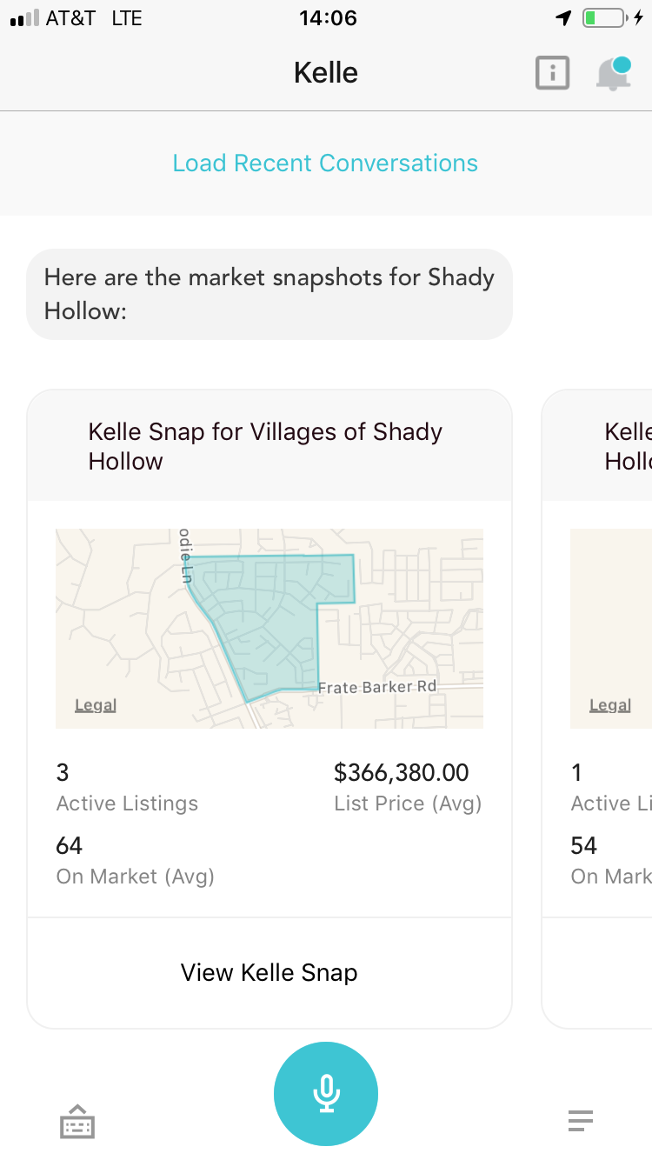Open the keyboard input icon
This screenshot has width=652, height=1160.
coord(77,1122)
